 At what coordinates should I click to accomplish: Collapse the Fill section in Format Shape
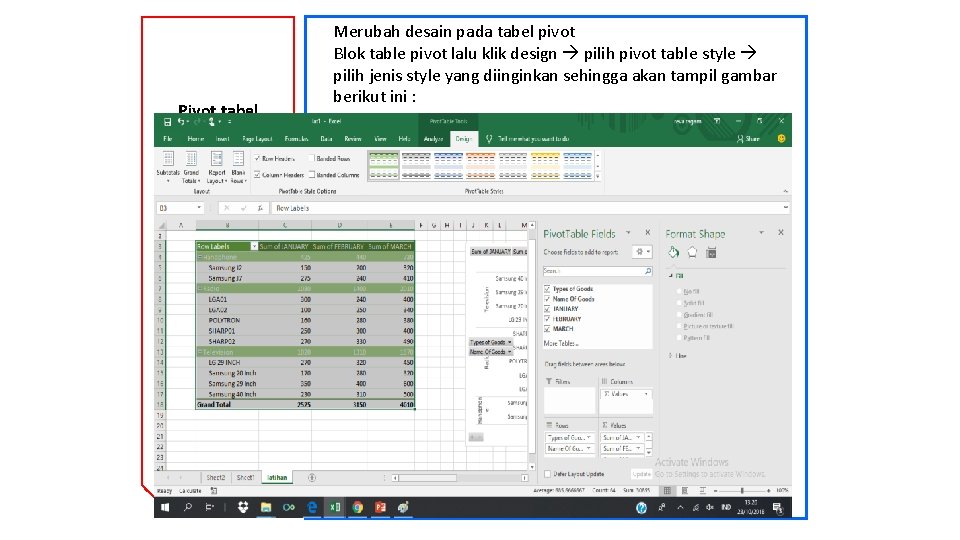670,276
